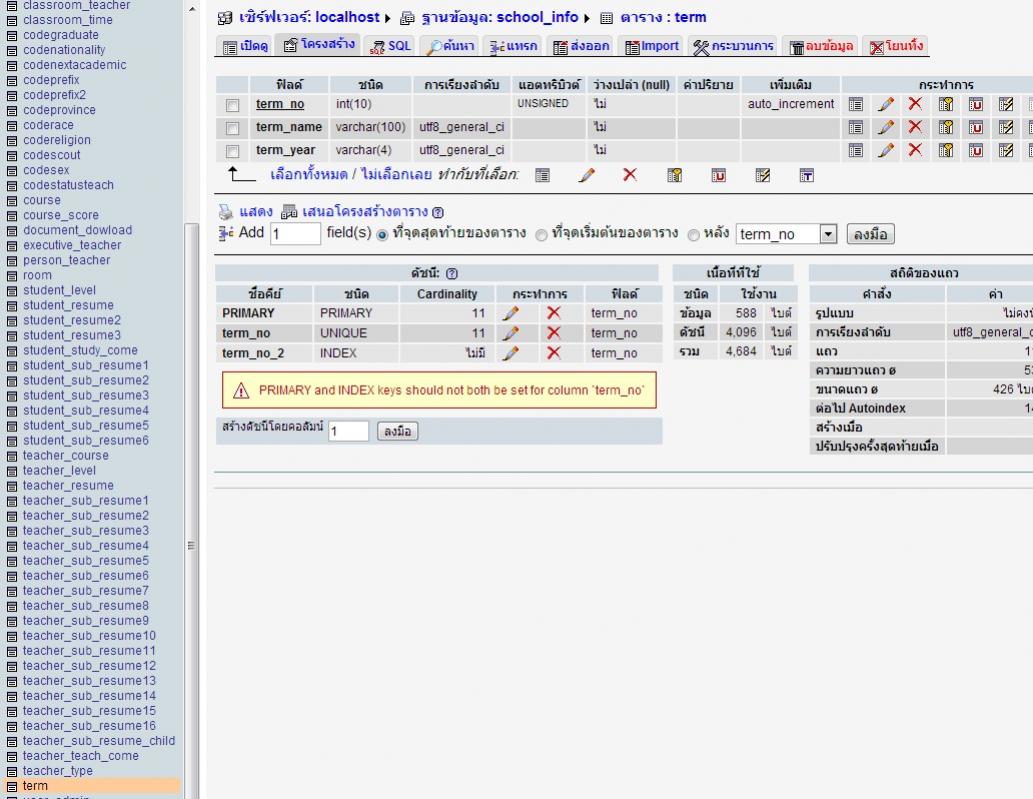Open the กระบวนการ (Operations) tab
The image size is (1033, 799).
point(733,46)
